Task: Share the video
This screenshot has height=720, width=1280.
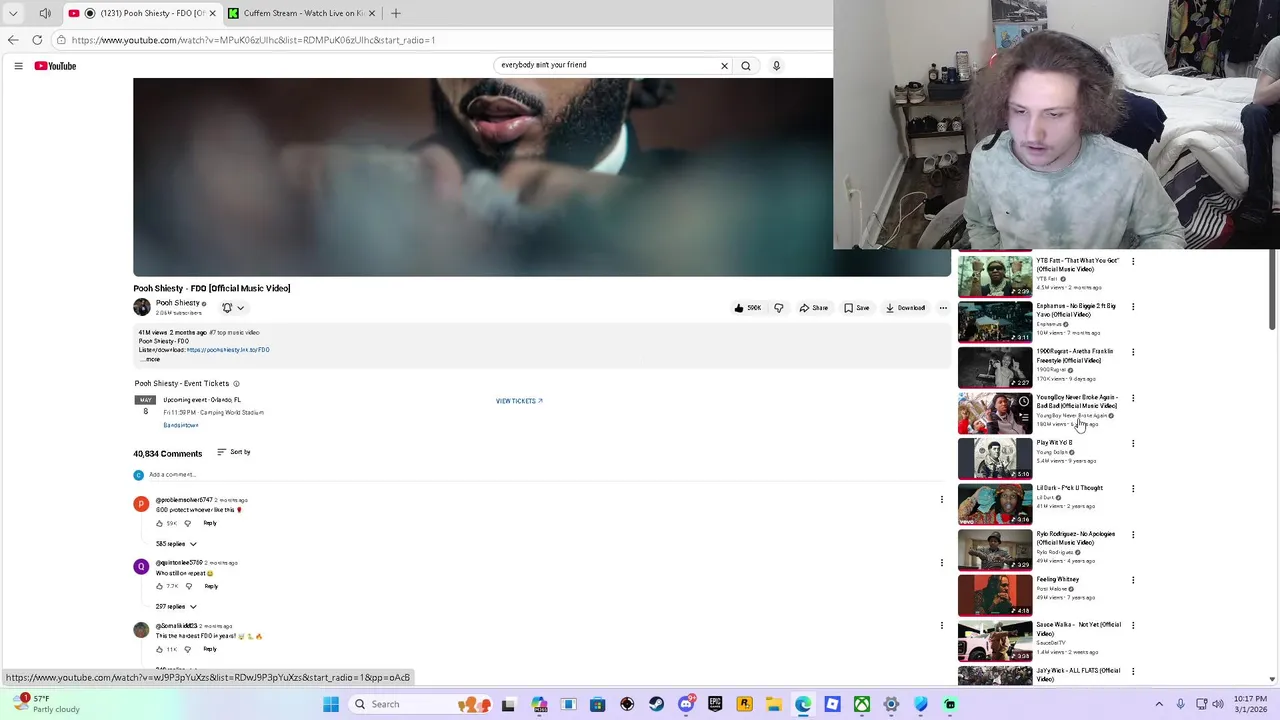Action: pyautogui.click(x=814, y=308)
